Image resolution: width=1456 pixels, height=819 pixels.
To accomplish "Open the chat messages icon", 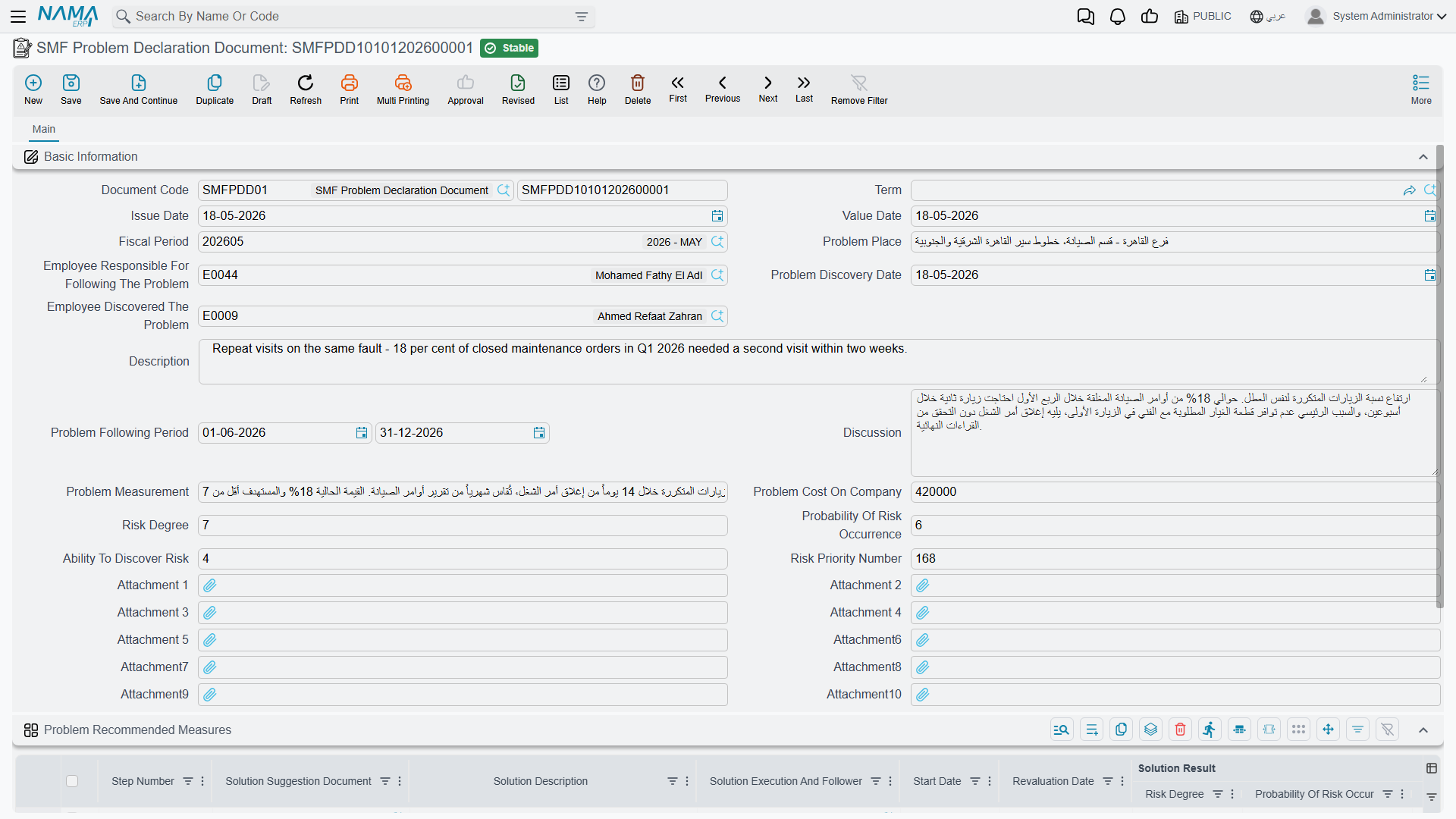I will tap(1086, 17).
